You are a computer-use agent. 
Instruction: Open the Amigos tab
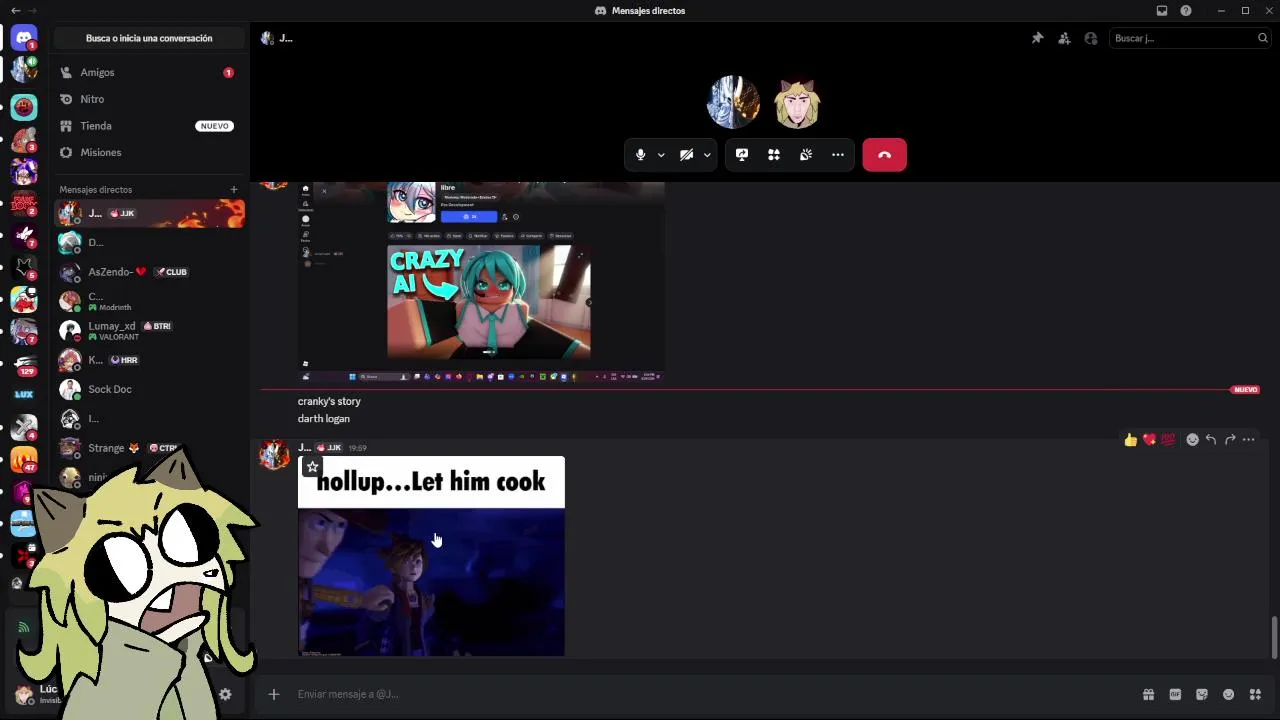click(149, 73)
